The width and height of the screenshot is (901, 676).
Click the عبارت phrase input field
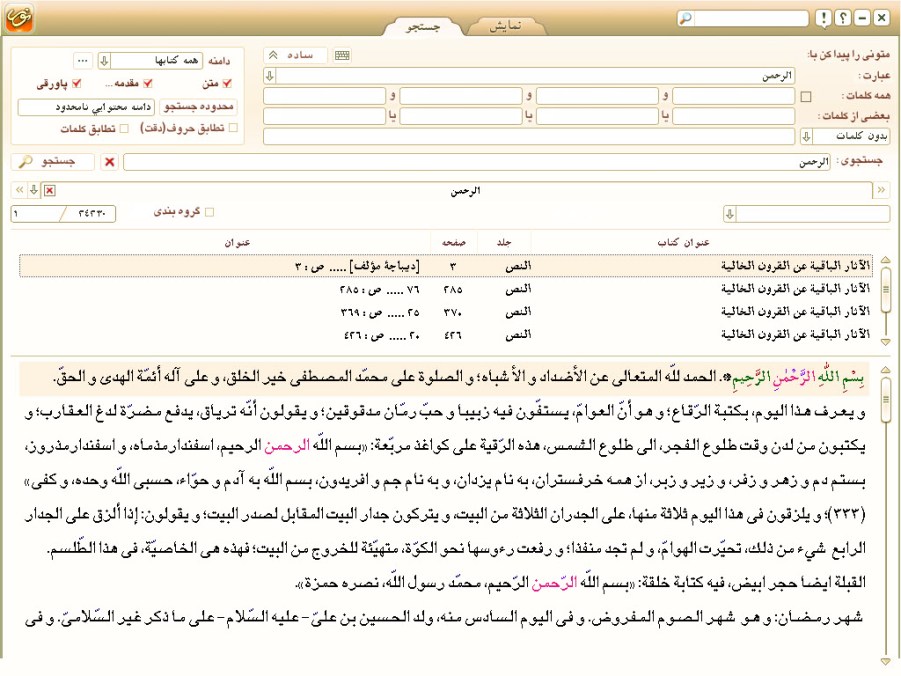pos(536,76)
